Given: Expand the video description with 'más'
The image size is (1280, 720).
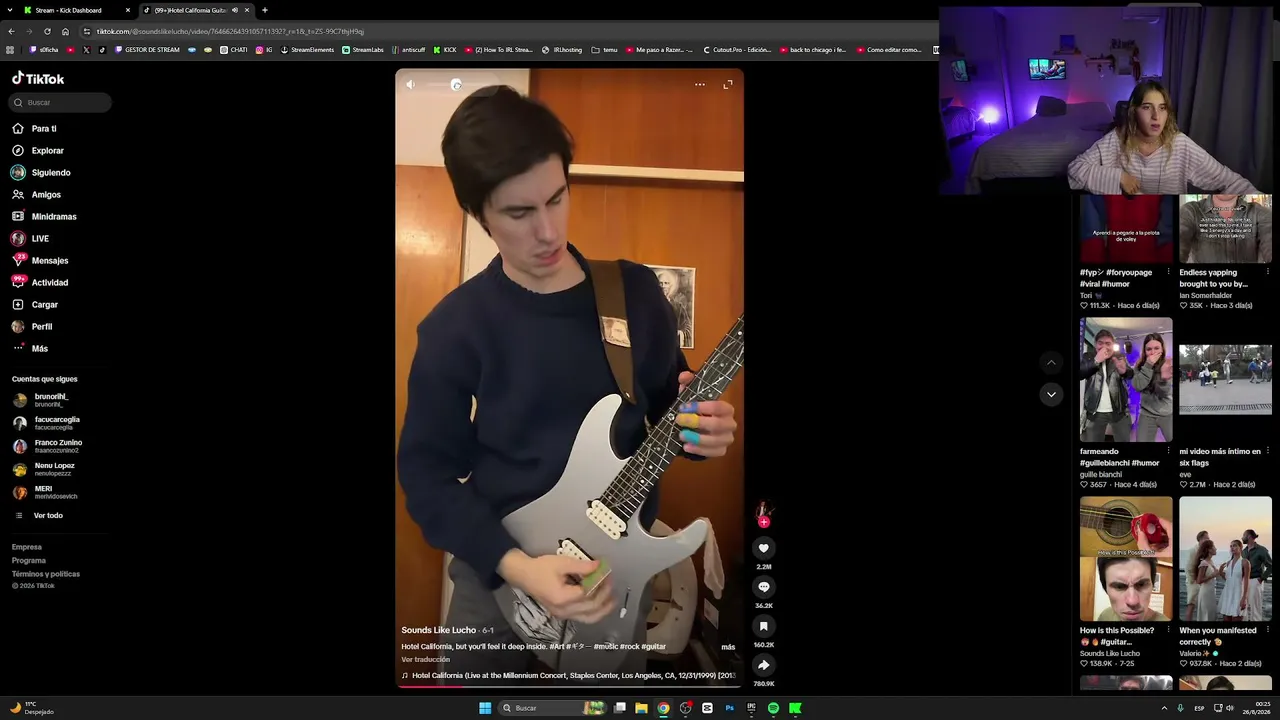Looking at the screenshot, I should [x=728, y=647].
